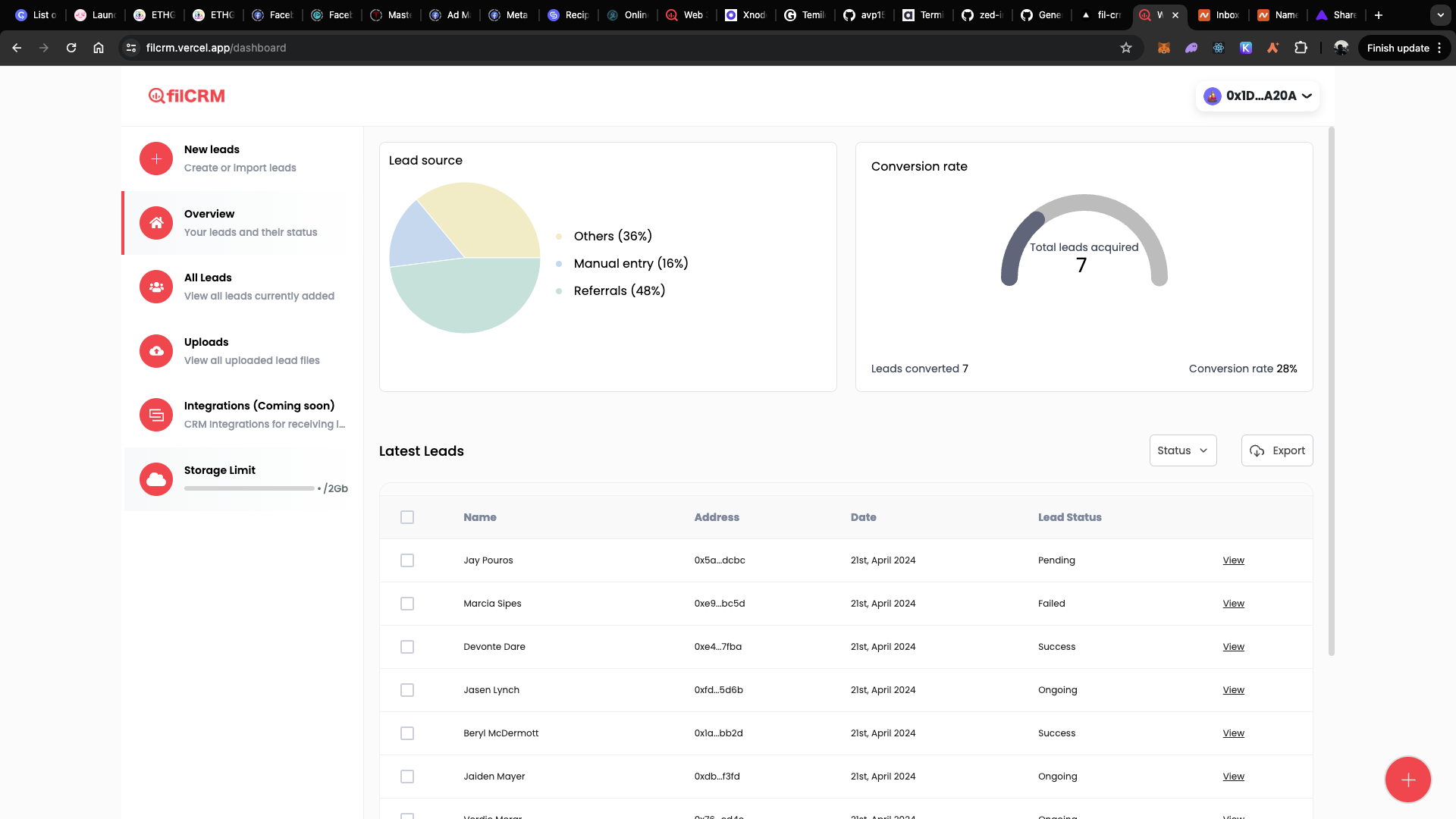This screenshot has height=819, width=1456.
Task: Reload the page in the browser
Action: [71, 48]
